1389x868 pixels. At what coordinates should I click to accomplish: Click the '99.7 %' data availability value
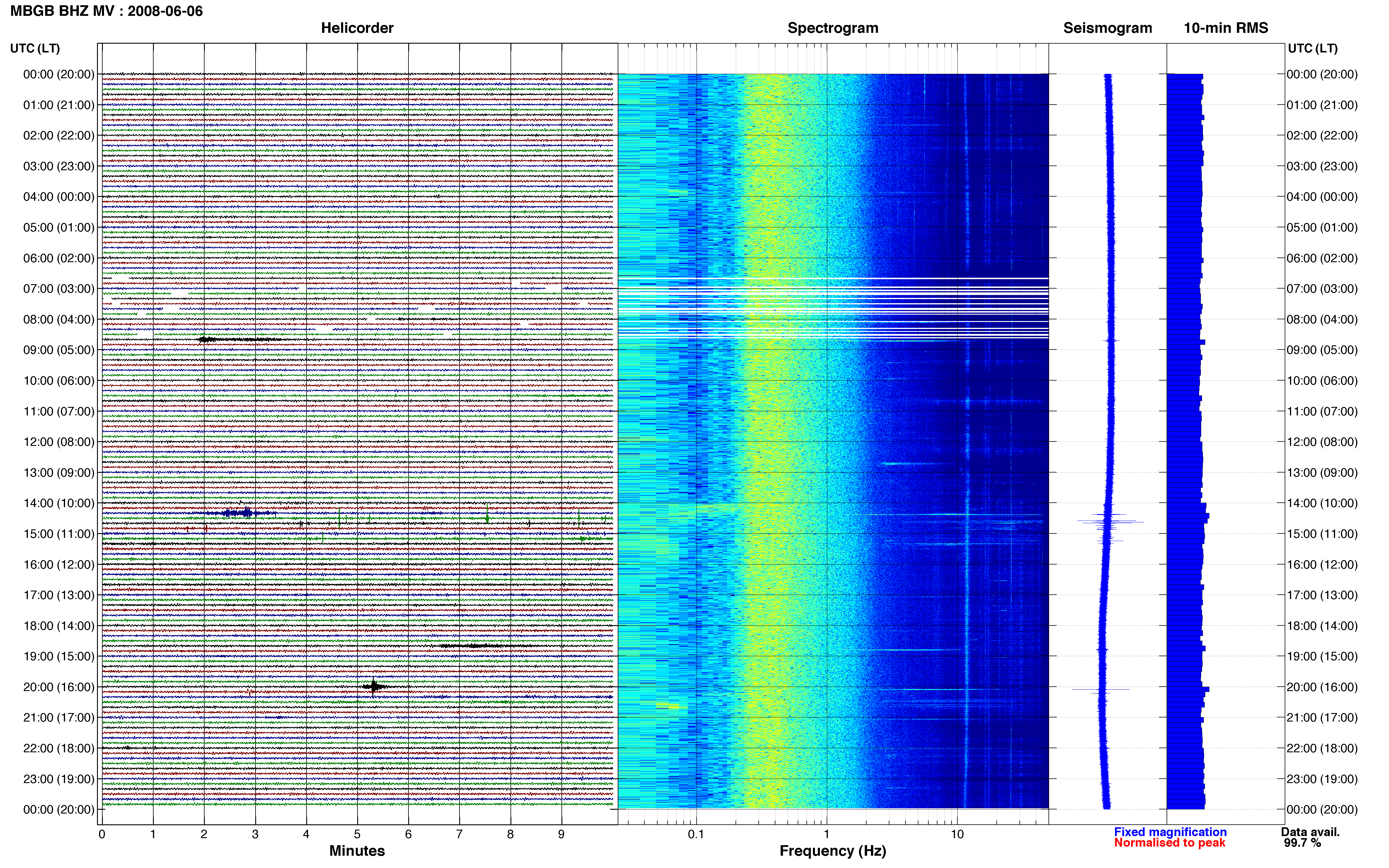[1302, 843]
